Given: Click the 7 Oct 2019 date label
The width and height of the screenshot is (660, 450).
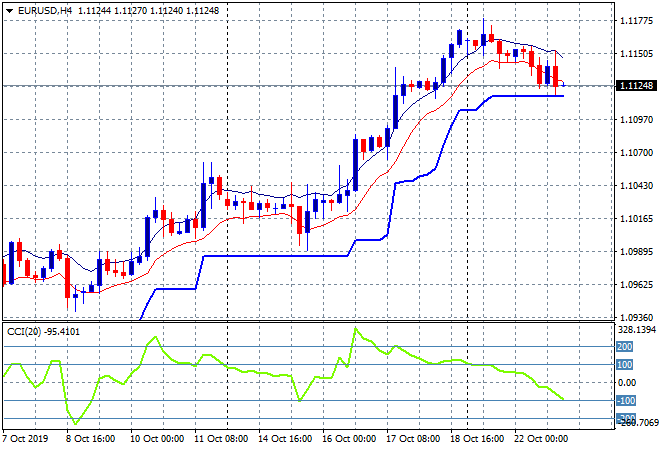Looking at the screenshot, I should coord(25,439).
